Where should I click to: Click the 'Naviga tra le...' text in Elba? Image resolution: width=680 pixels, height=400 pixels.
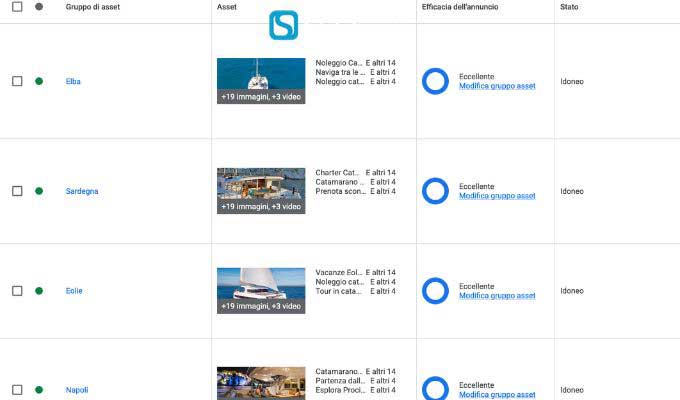tap(340, 72)
